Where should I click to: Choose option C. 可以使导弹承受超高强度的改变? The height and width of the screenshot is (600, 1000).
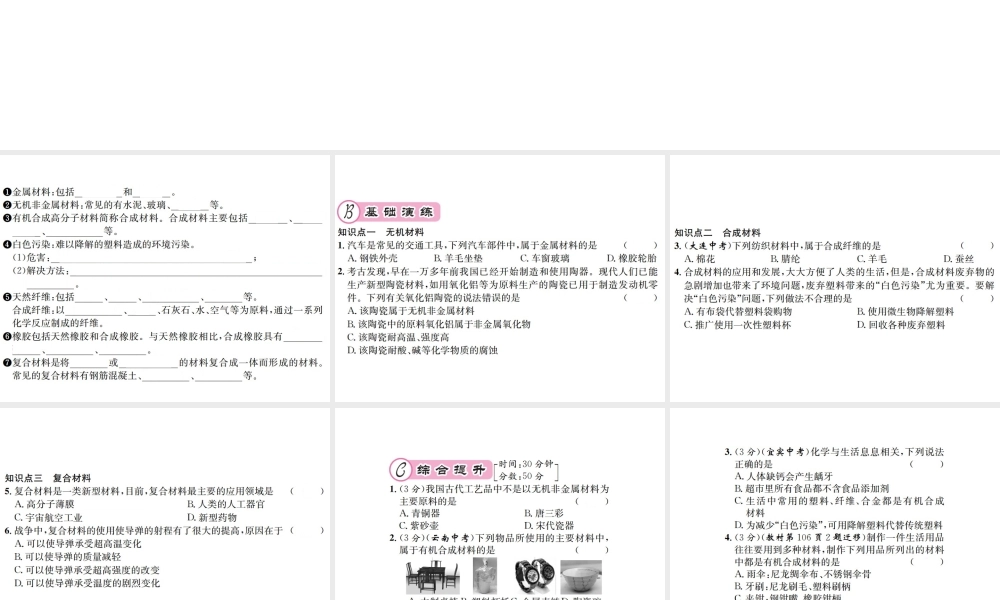tap(87, 570)
